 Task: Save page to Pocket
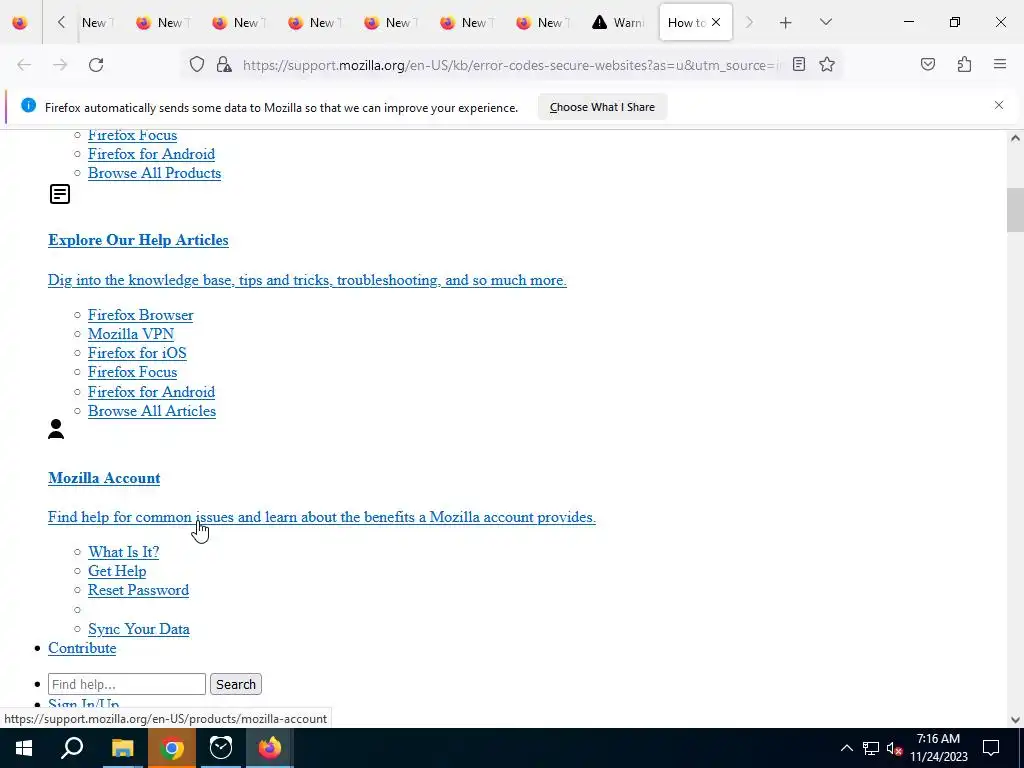(x=928, y=65)
